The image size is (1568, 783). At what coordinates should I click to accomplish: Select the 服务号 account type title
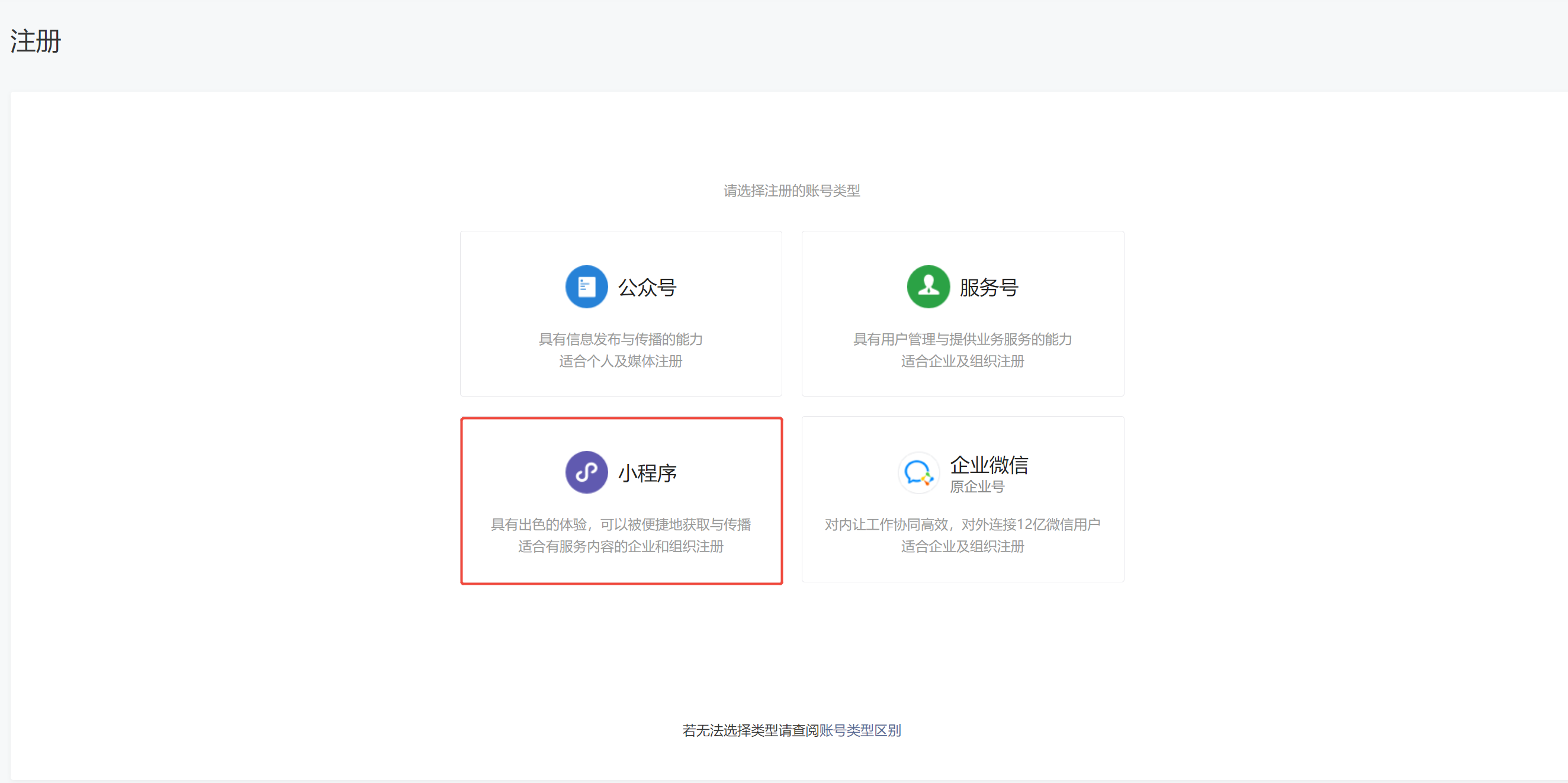click(988, 288)
